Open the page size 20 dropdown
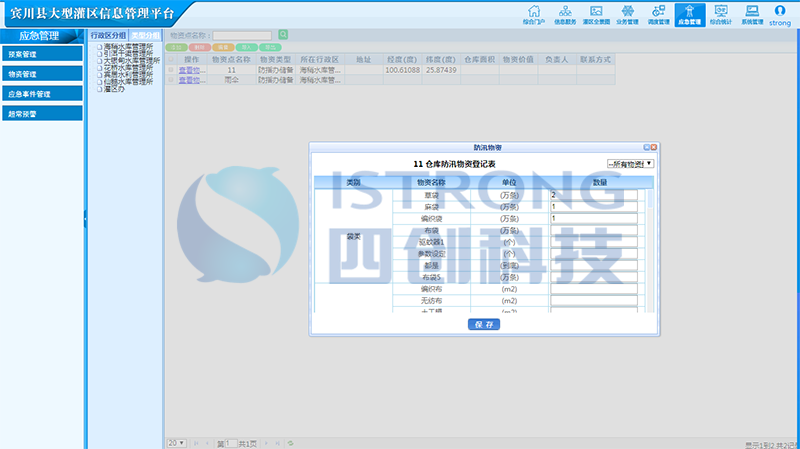 point(177,443)
